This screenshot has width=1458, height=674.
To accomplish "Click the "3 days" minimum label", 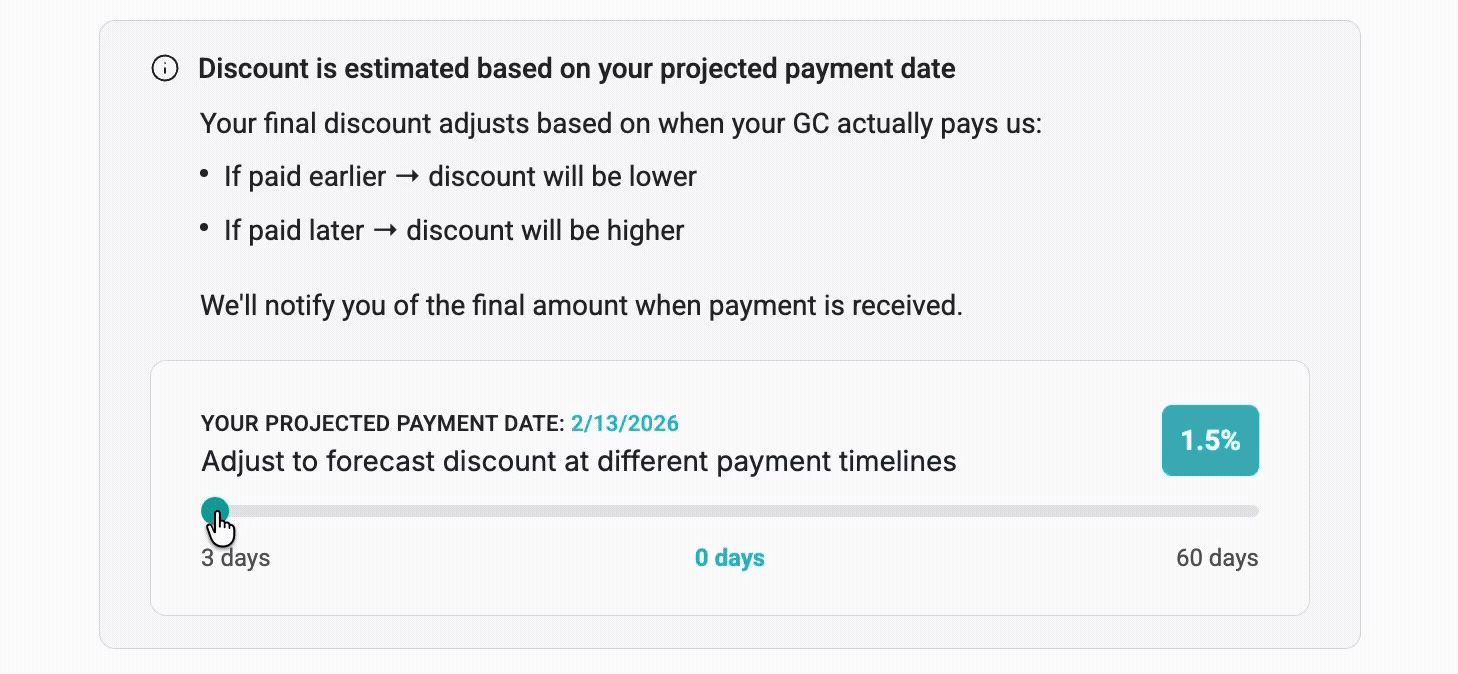I will click(235, 558).
